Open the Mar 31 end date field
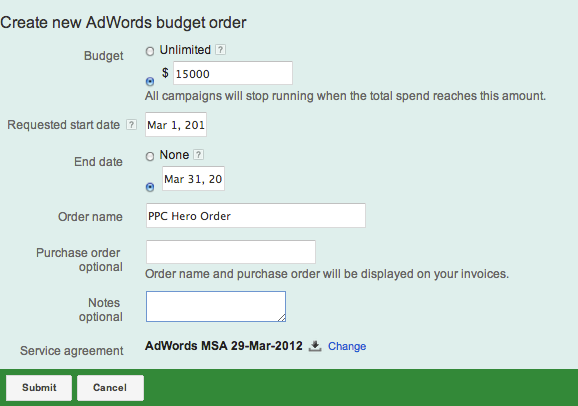 click(x=194, y=178)
